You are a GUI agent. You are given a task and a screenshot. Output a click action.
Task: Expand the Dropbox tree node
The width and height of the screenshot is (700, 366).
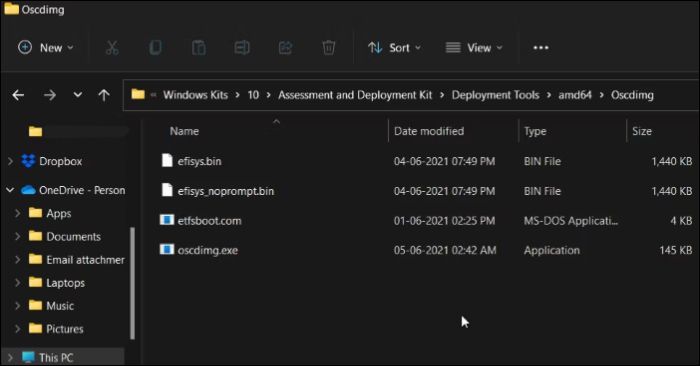pyautogui.click(x=10, y=161)
